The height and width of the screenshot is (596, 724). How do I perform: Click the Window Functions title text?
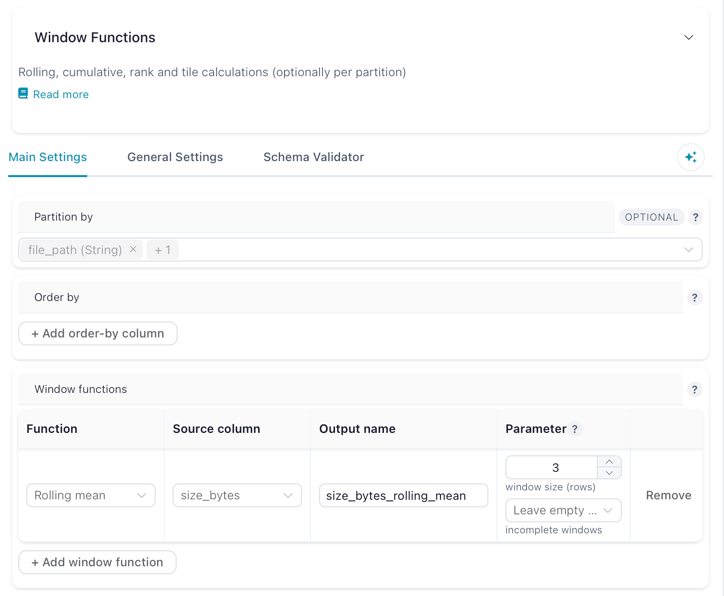coord(95,37)
